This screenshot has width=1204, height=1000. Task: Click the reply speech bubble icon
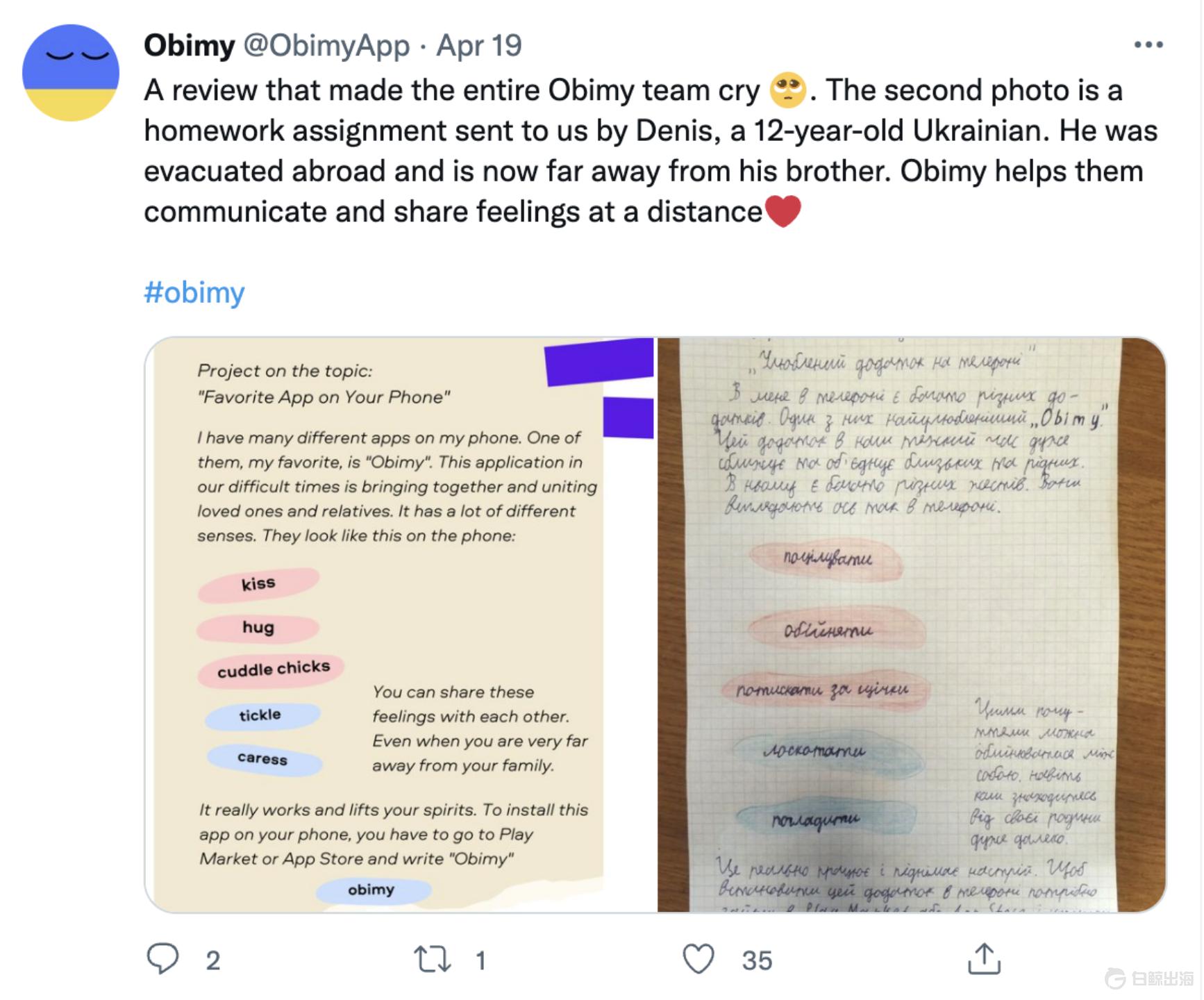point(164,962)
